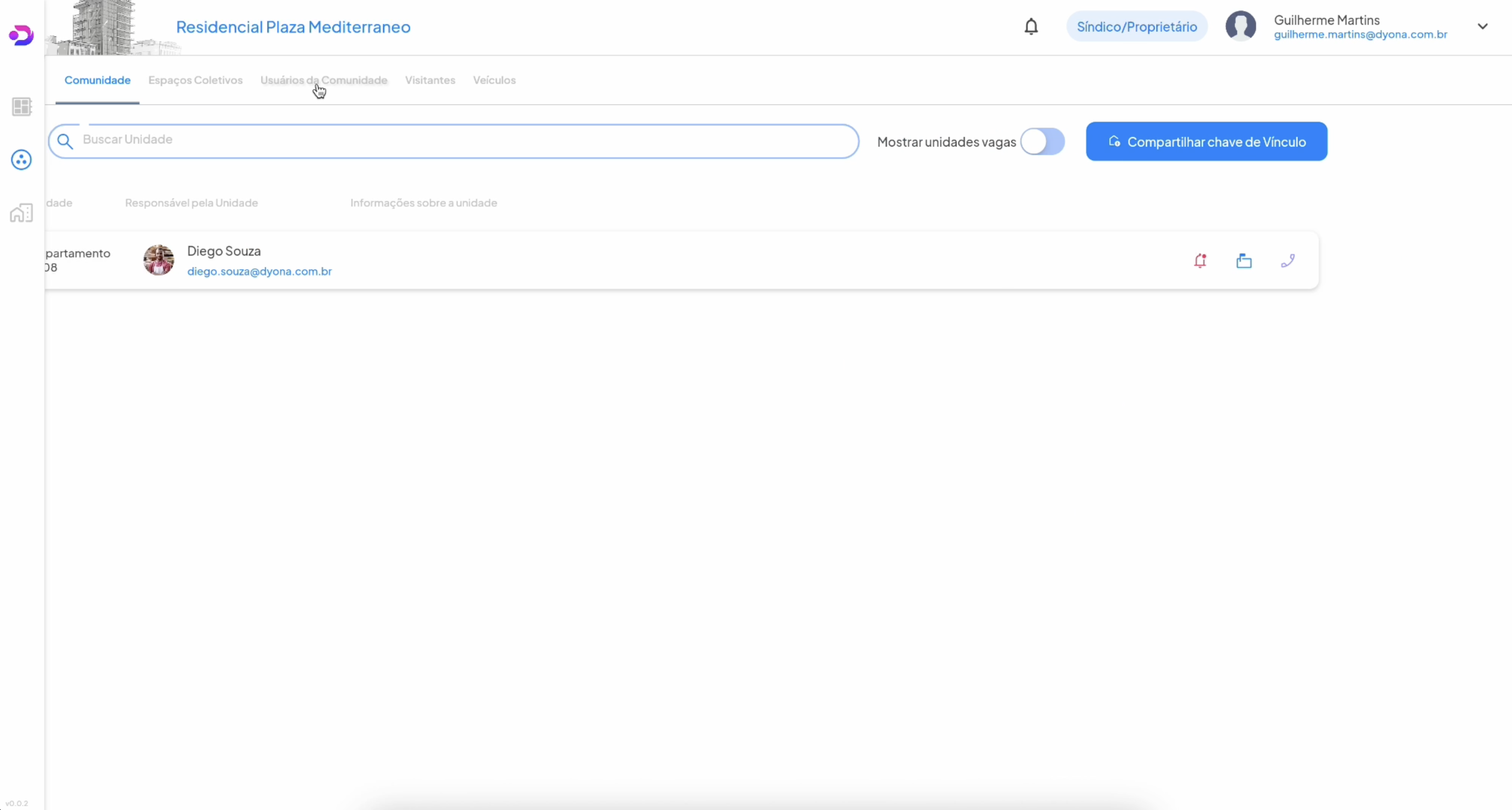Toggle Mostrar unidades vagas switch

tap(1042, 141)
